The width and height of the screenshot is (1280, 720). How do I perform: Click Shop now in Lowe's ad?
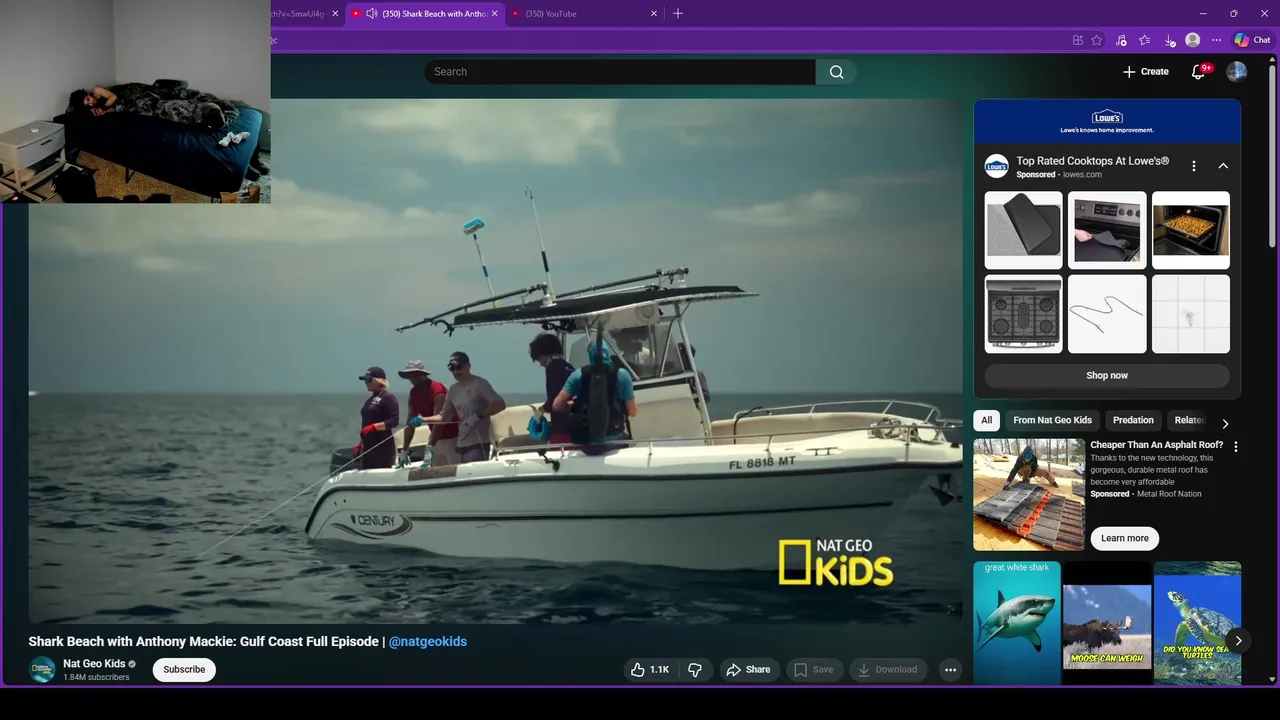point(1107,376)
